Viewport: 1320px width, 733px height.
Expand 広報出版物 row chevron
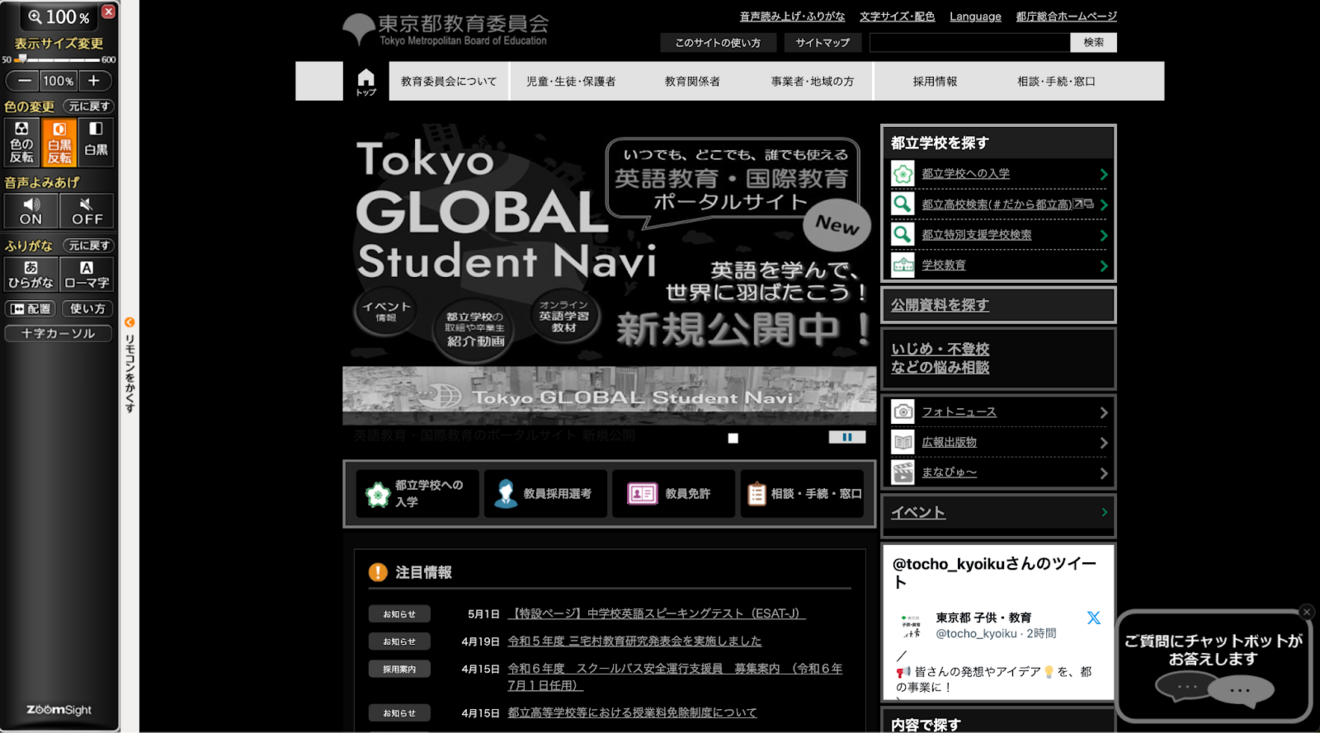(1104, 442)
